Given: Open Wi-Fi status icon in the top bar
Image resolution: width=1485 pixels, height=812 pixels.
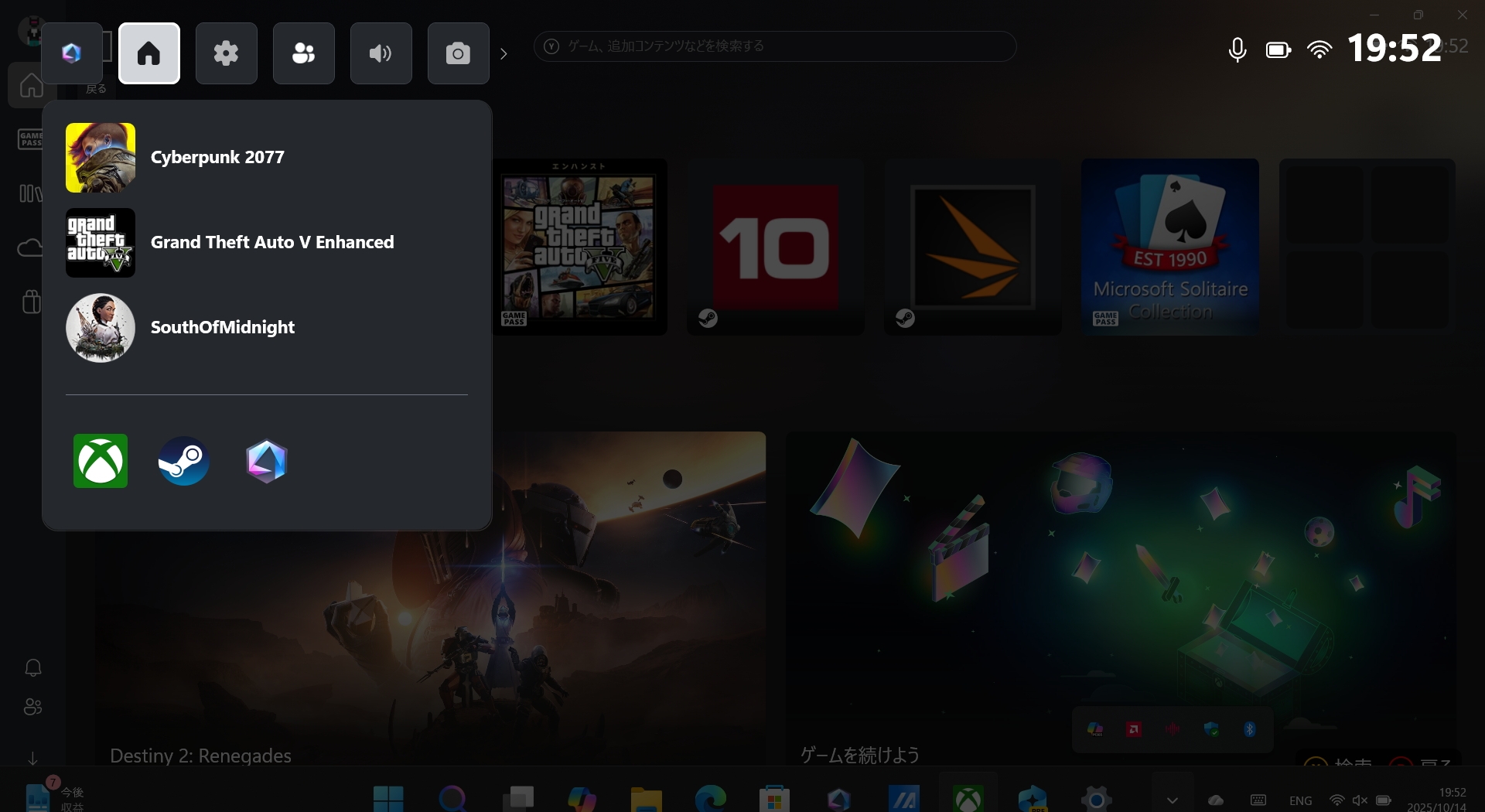Looking at the screenshot, I should (1320, 49).
